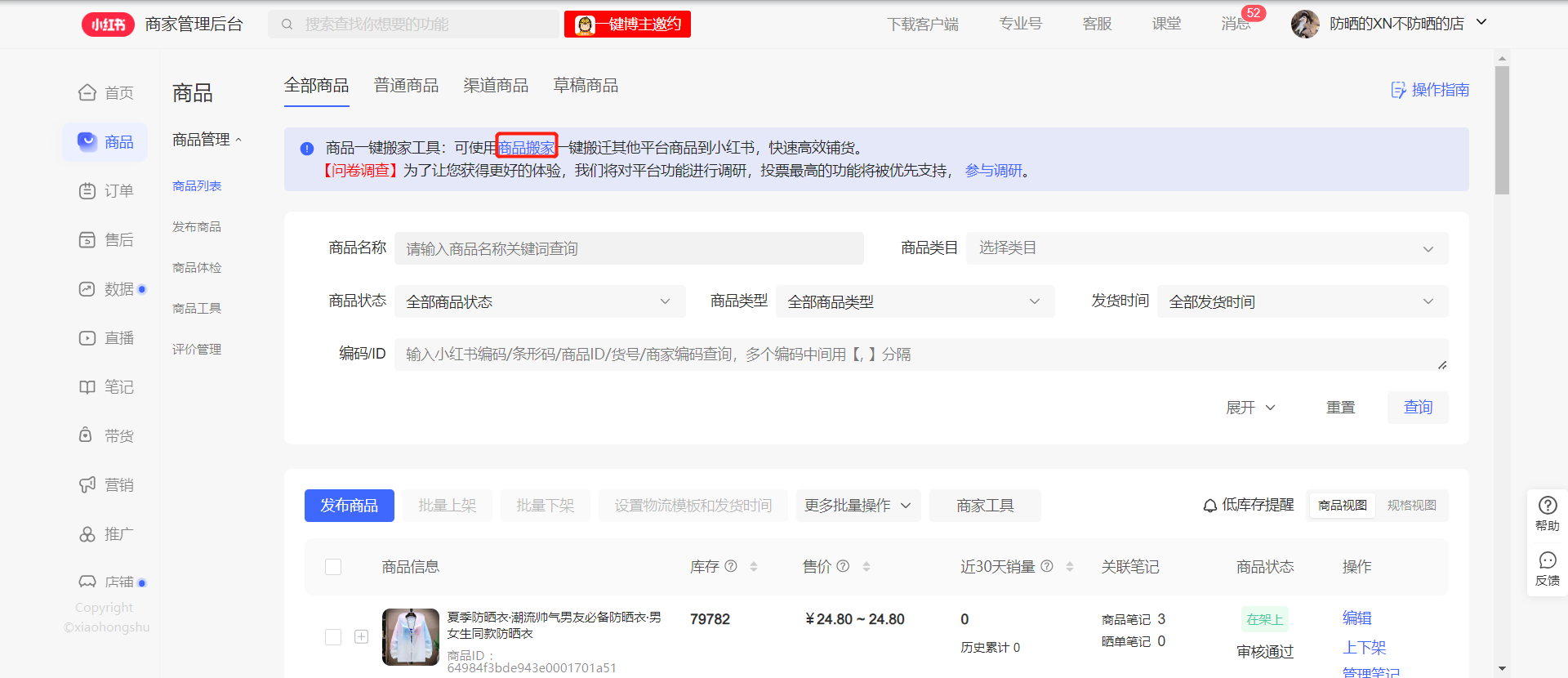Screen dimensions: 1568x678
Task: Click the 首页 home icon in sidebar
Action: [87, 92]
